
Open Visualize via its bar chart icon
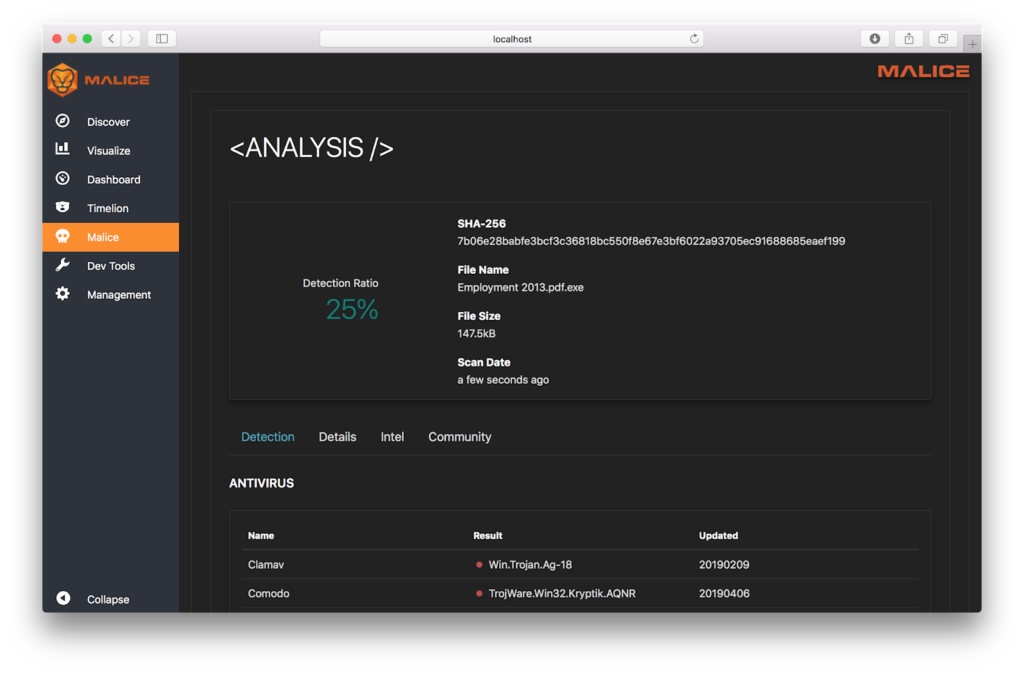(x=63, y=149)
